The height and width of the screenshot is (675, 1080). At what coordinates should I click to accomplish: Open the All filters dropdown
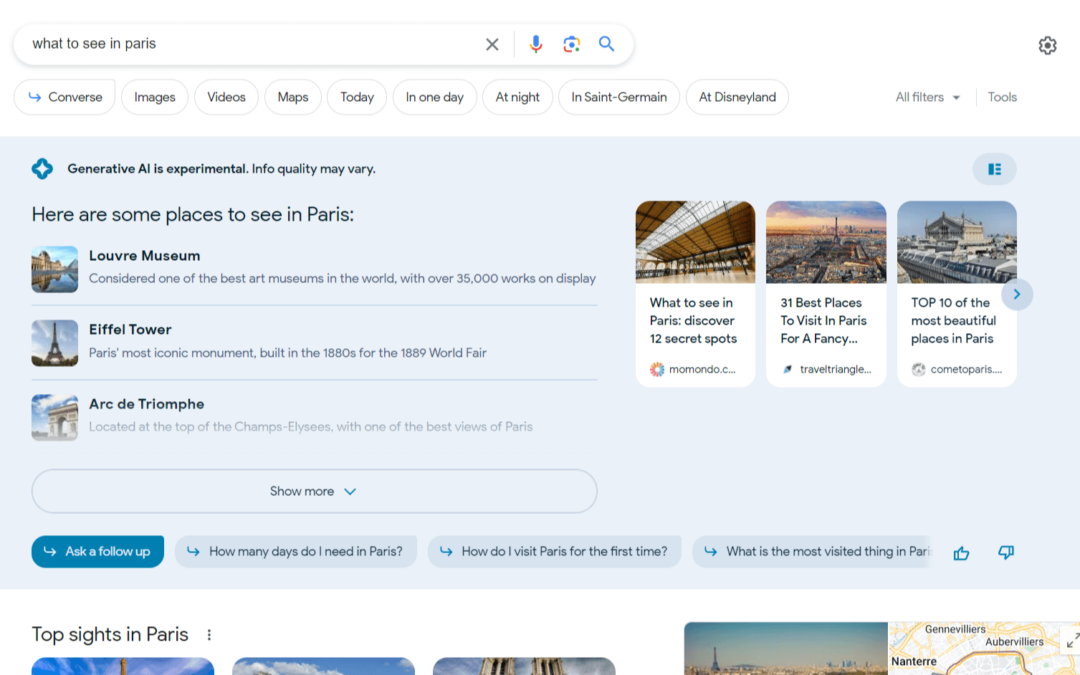point(927,97)
